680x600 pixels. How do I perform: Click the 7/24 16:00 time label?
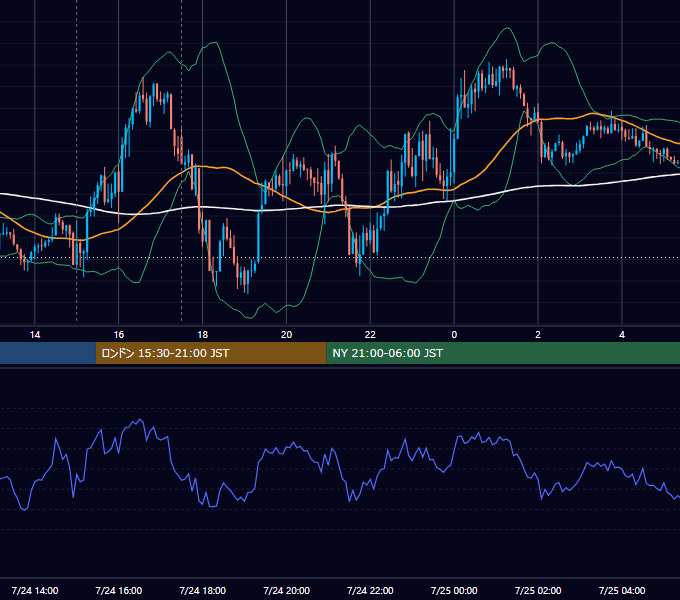pos(118,590)
